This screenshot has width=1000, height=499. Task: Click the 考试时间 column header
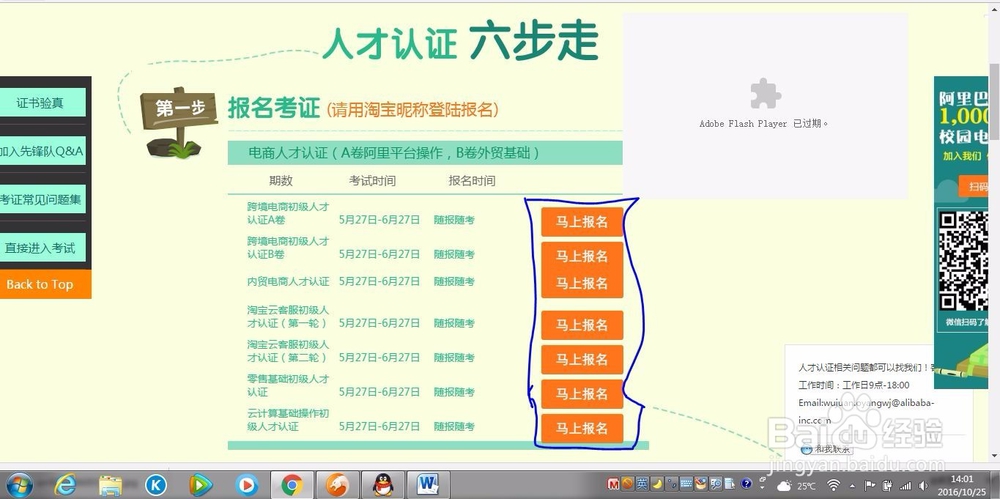[x=372, y=181]
